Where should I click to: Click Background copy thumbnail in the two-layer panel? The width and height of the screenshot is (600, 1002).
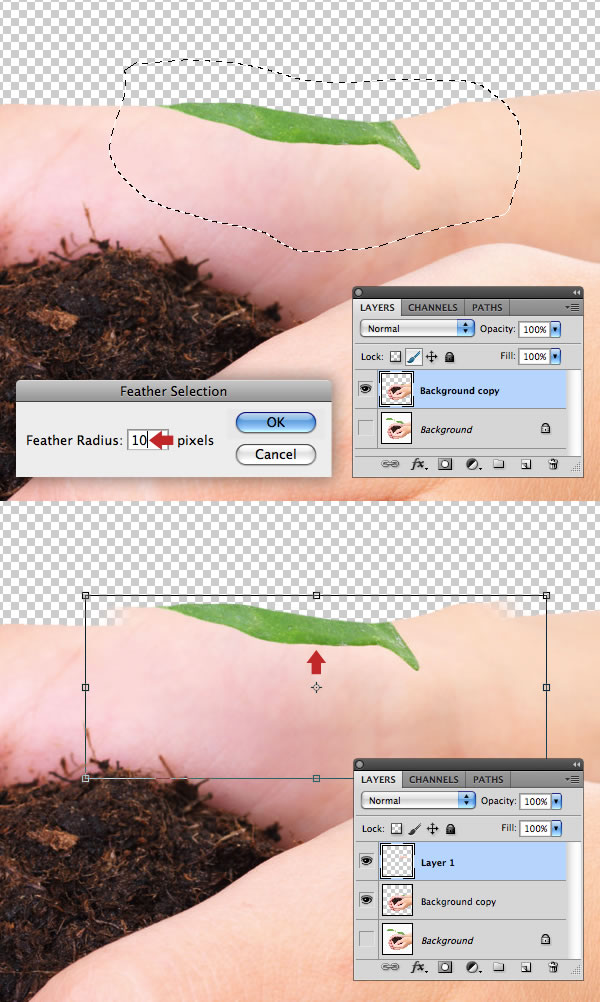coord(396,389)
